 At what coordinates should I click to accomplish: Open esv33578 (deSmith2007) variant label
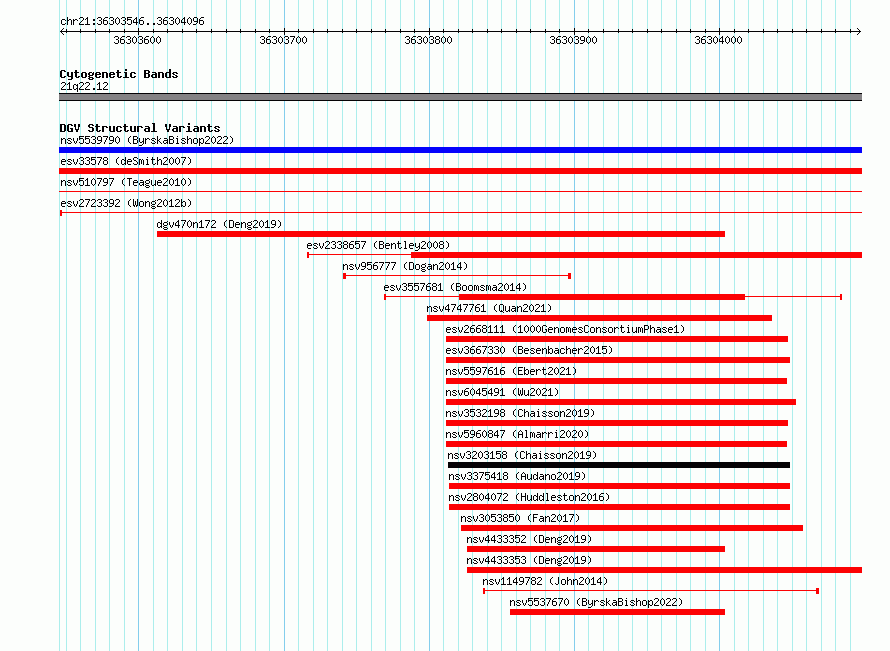[x=126, y=161]
